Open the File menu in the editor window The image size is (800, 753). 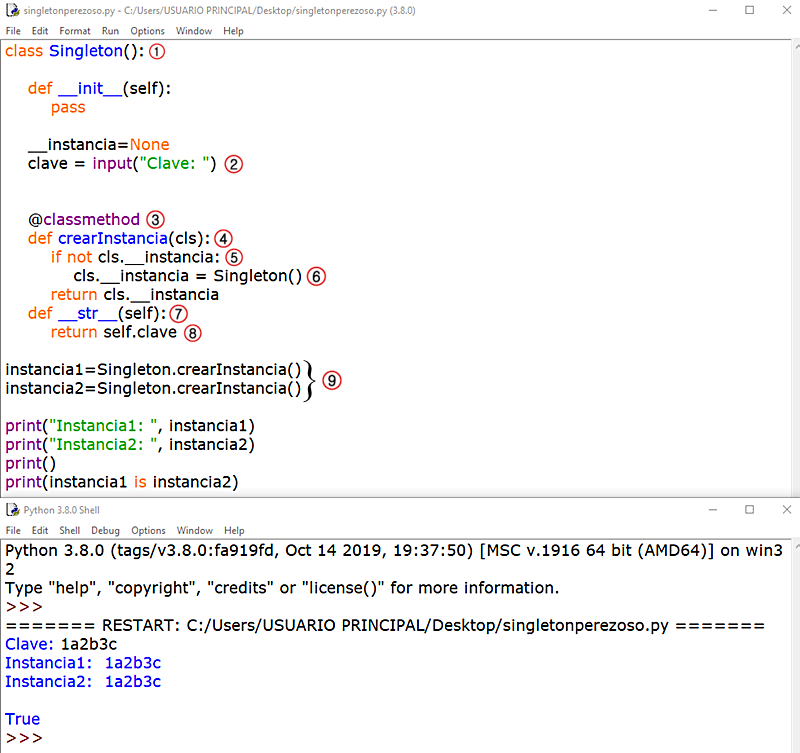click(x=13, y=31)
